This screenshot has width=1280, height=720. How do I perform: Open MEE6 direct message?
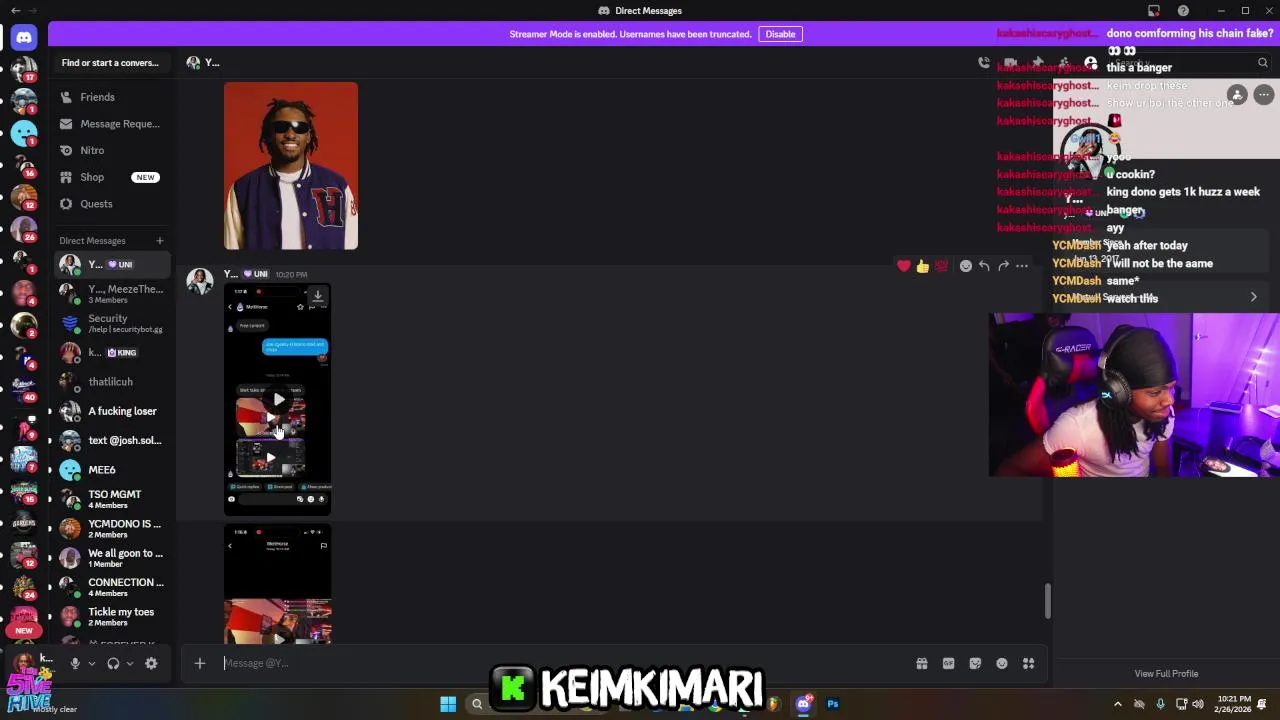[x=112, y=470]
